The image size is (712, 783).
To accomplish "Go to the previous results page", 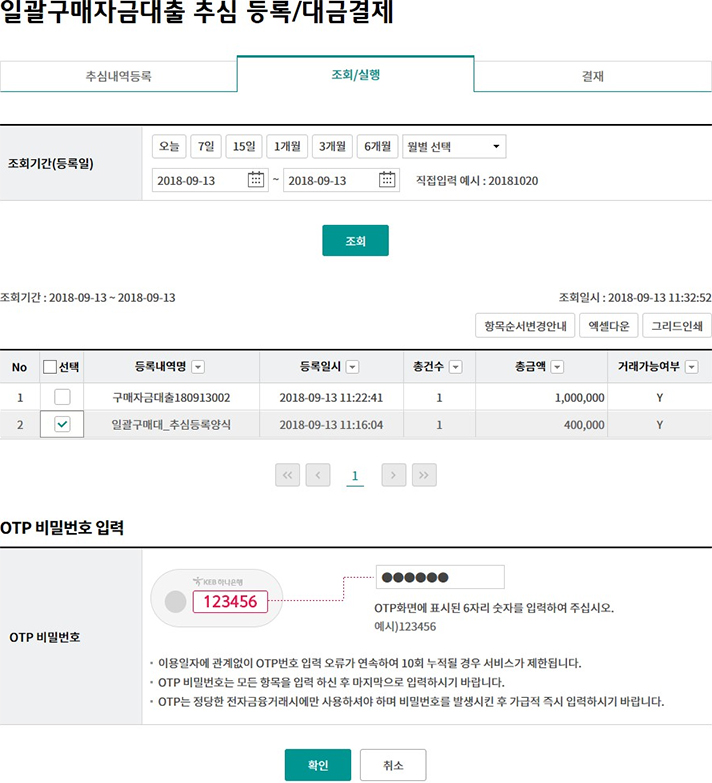I will coord(318,475).
